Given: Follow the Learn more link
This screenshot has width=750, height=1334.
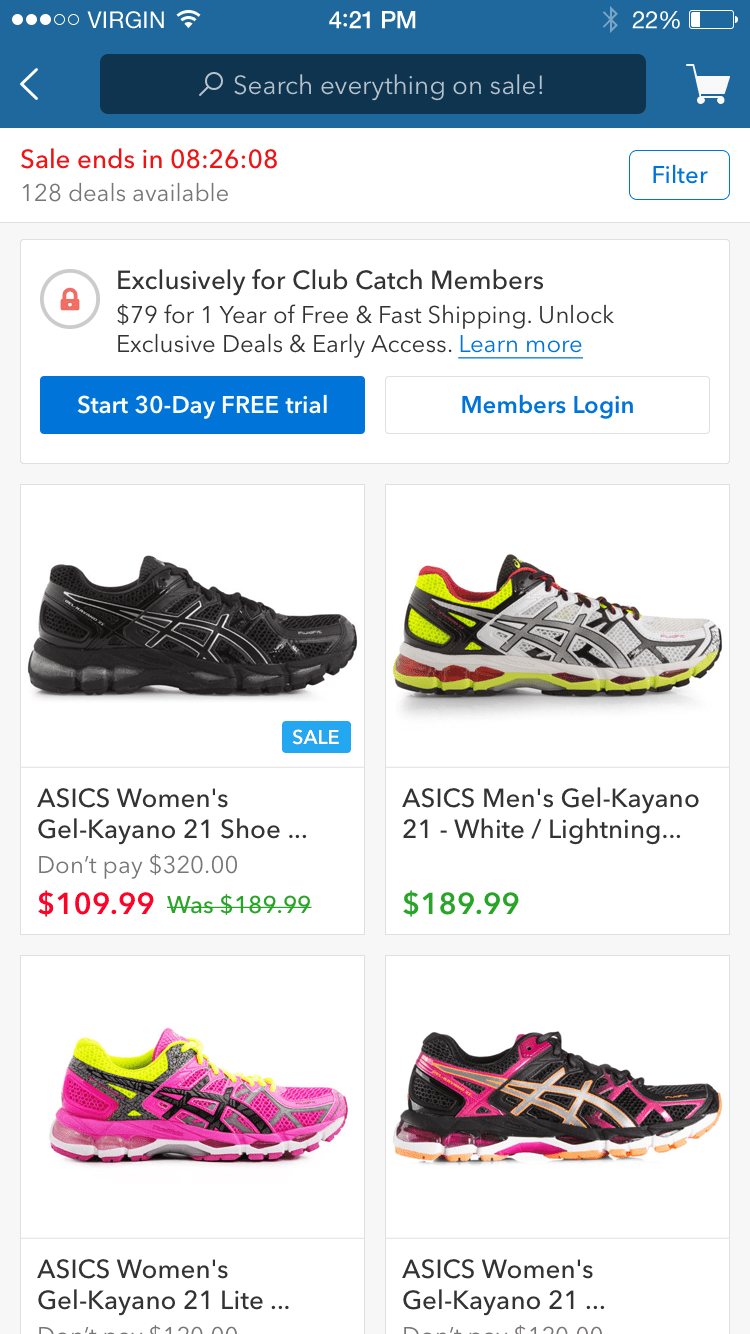Looking at the screenshot, I should coord(520,345).
